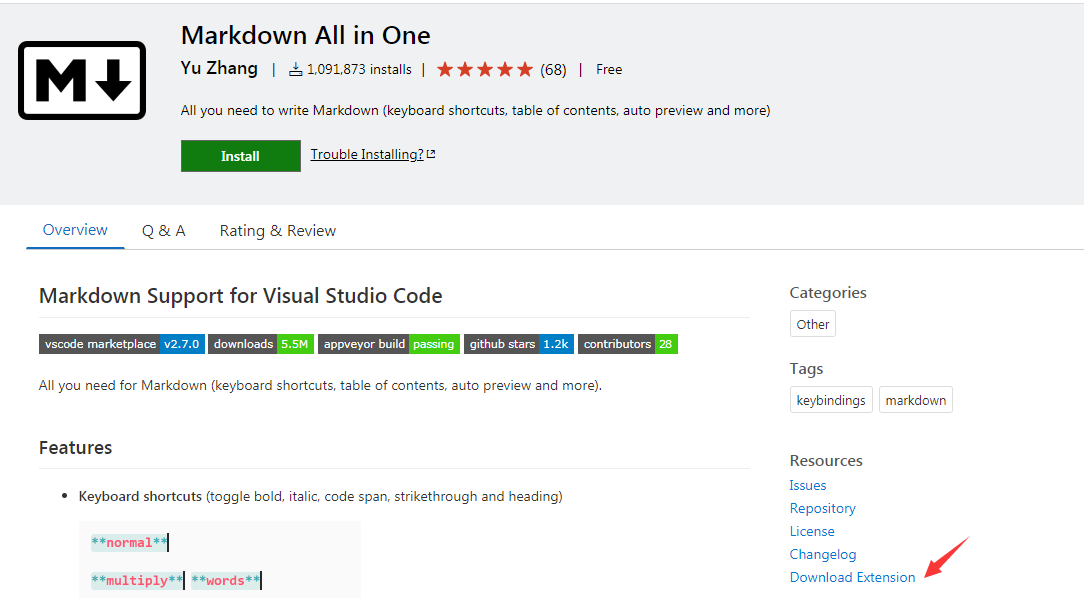The height and width of the screenshot is (598, 1084).
Task: Click the **multiply** **words** code sample
Action: [x=176, y=581]
